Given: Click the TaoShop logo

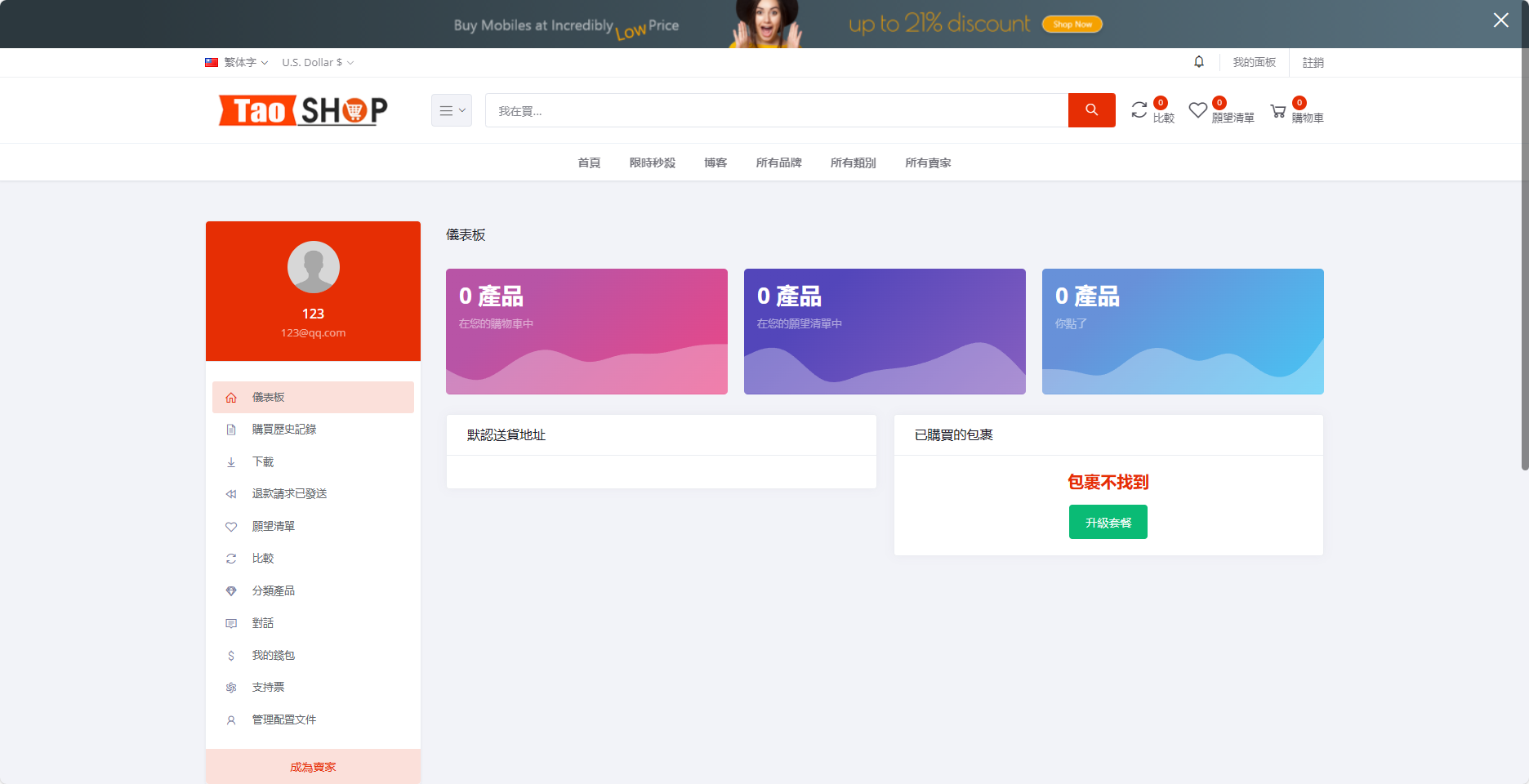Looking at the screenshot, I should click(x=303, y=110).
